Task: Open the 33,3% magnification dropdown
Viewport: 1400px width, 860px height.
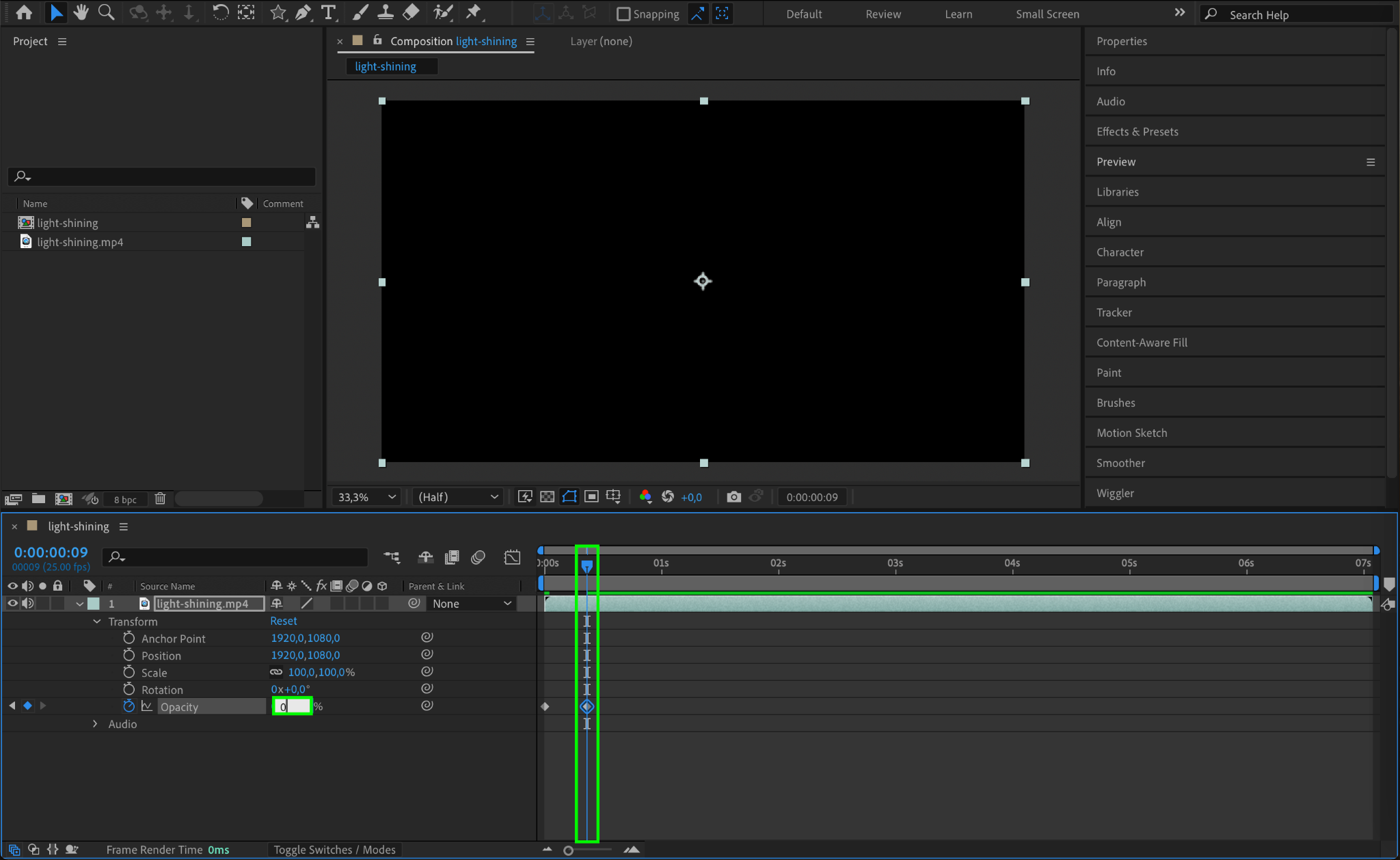Action: pyautogui.click(x=367, y=497)
